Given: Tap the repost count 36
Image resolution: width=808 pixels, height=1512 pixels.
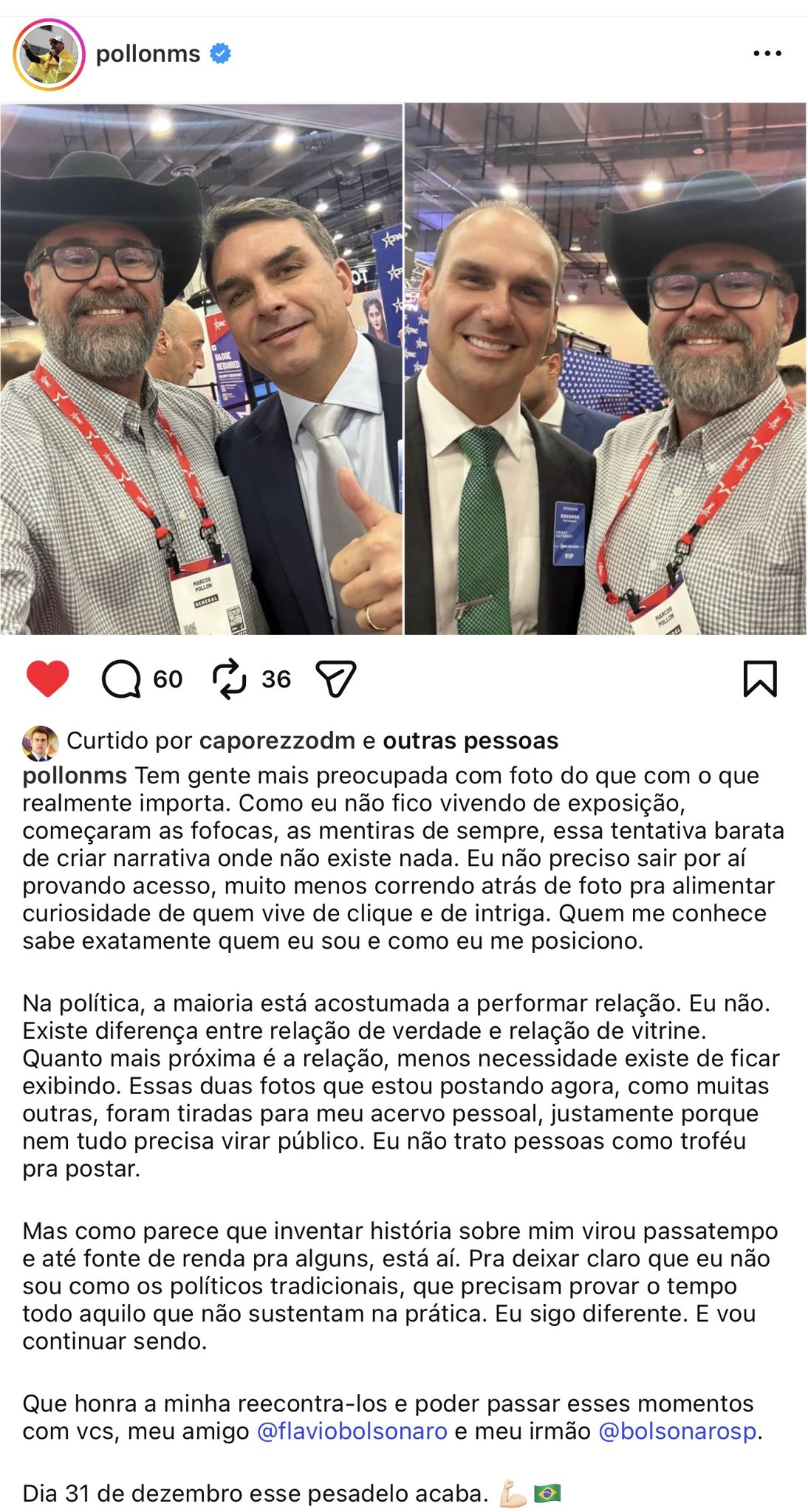Looking at the screenshot, I should coord(276,678).
